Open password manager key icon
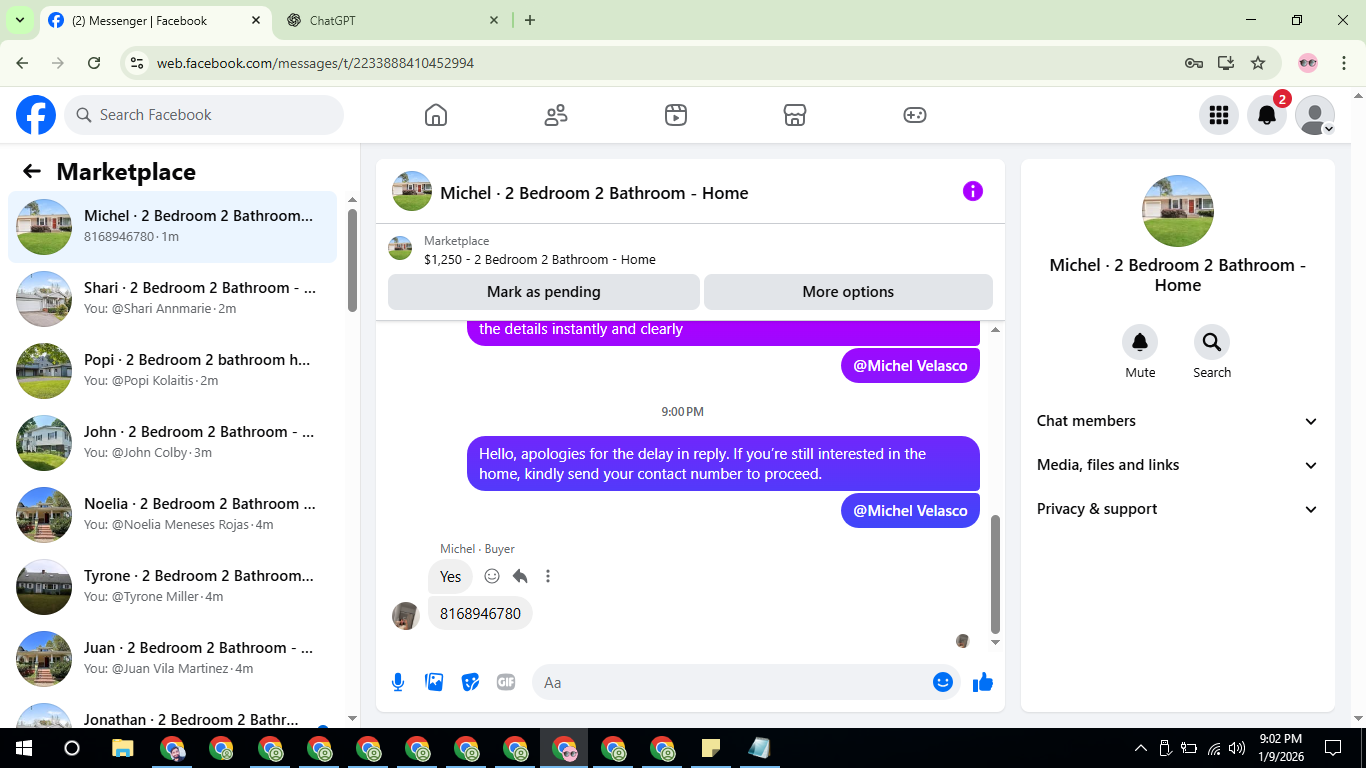This screenshot has width=1366, height=768. [1194, 63]
